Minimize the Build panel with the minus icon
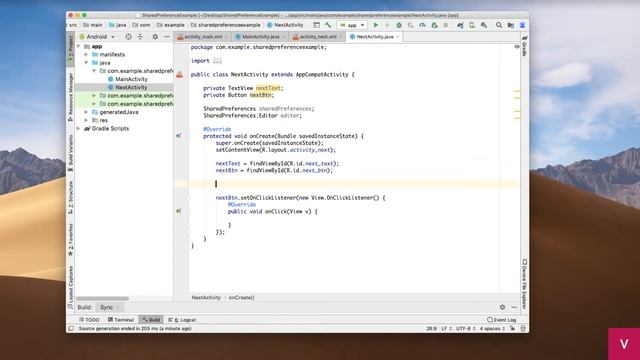The height and width of the screenshot is (360, 640). pyautogui.click(x=514, y=307)
